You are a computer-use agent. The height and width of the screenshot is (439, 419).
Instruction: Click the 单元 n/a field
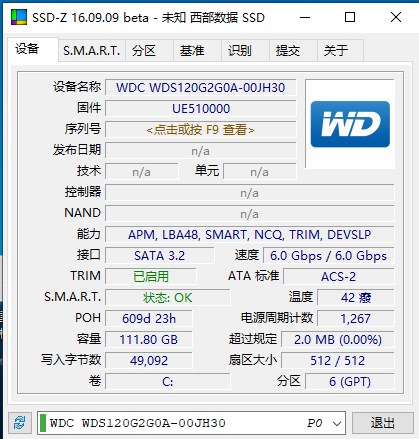click(260, 172)
